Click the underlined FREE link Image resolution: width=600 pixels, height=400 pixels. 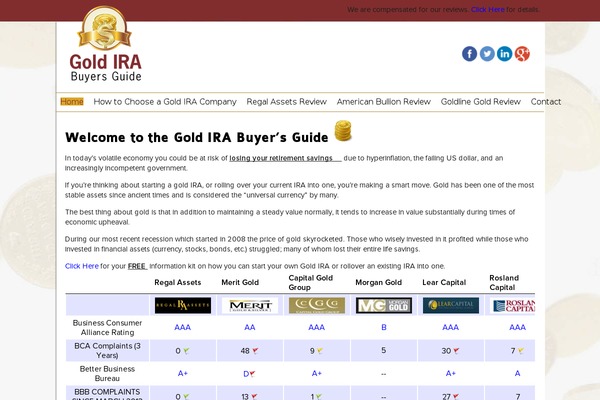click(137, 266)
